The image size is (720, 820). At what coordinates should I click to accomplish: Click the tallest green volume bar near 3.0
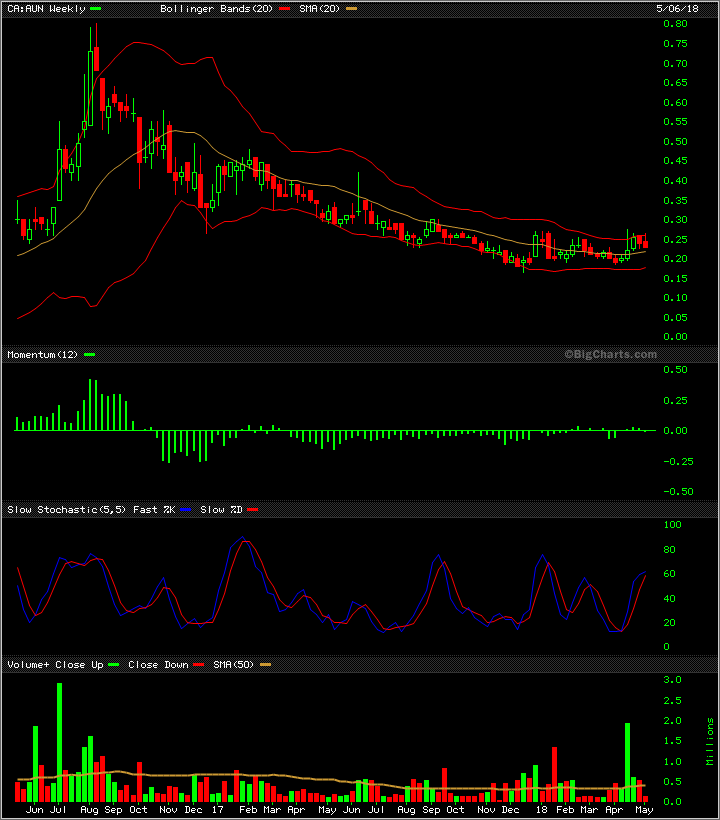click(60, 743)
